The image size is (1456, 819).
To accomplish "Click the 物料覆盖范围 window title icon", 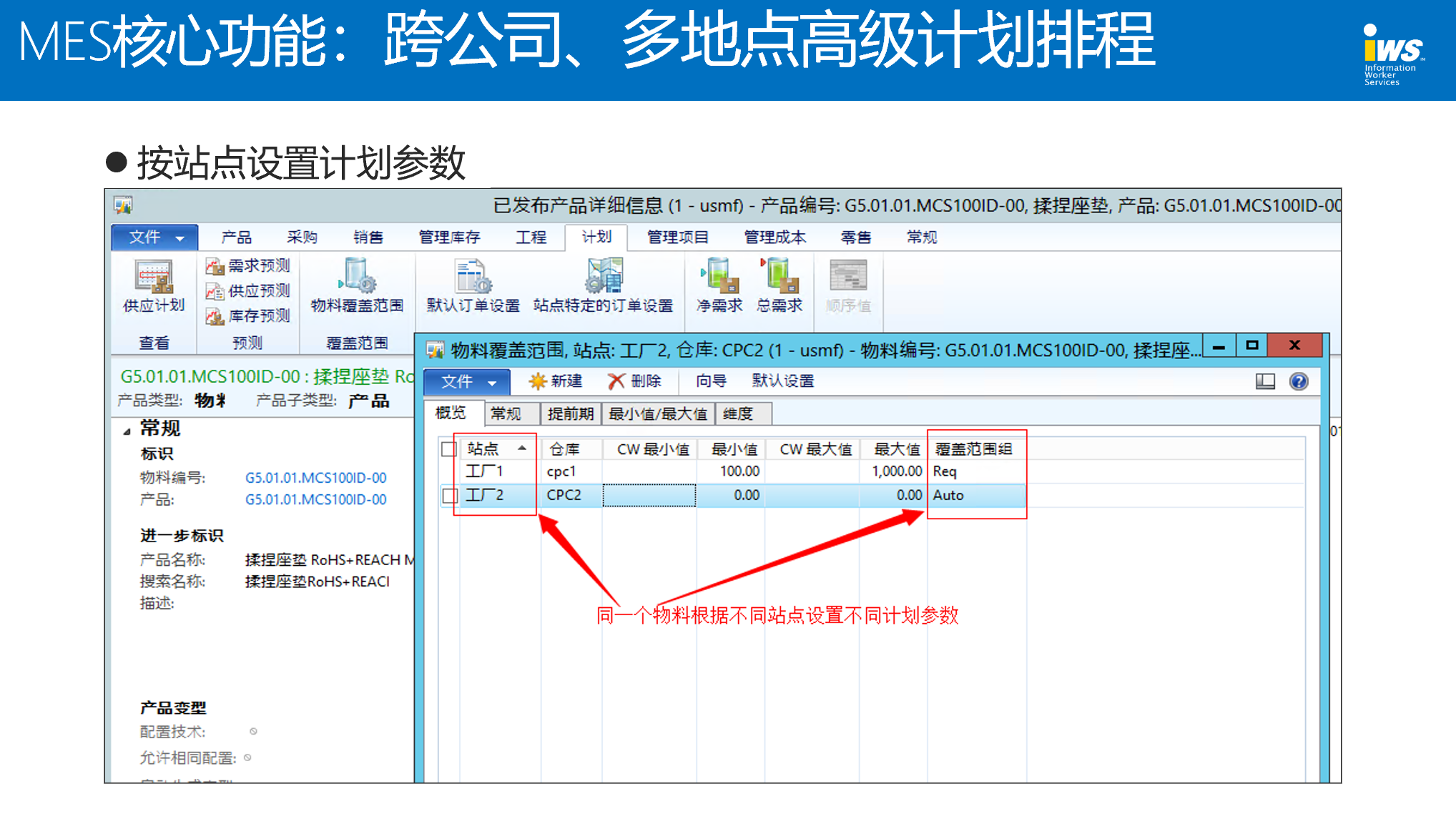I will [435, 350].
